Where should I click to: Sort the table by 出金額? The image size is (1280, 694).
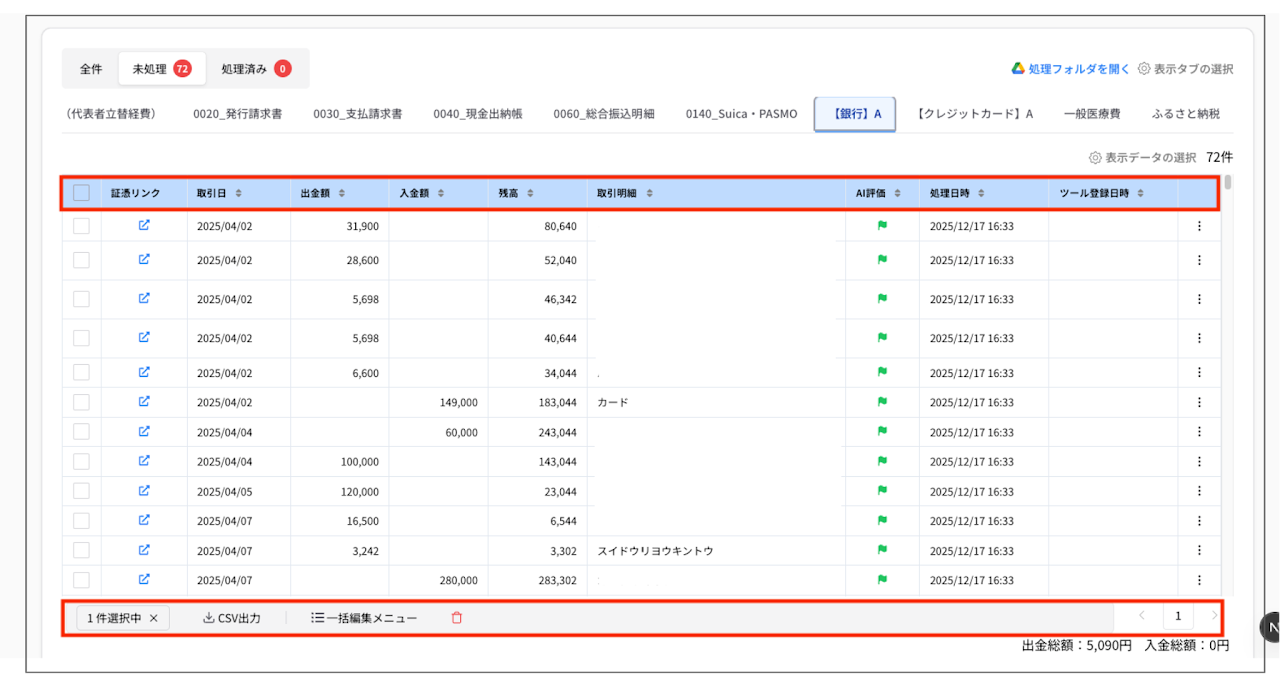[x=342, y=193]
